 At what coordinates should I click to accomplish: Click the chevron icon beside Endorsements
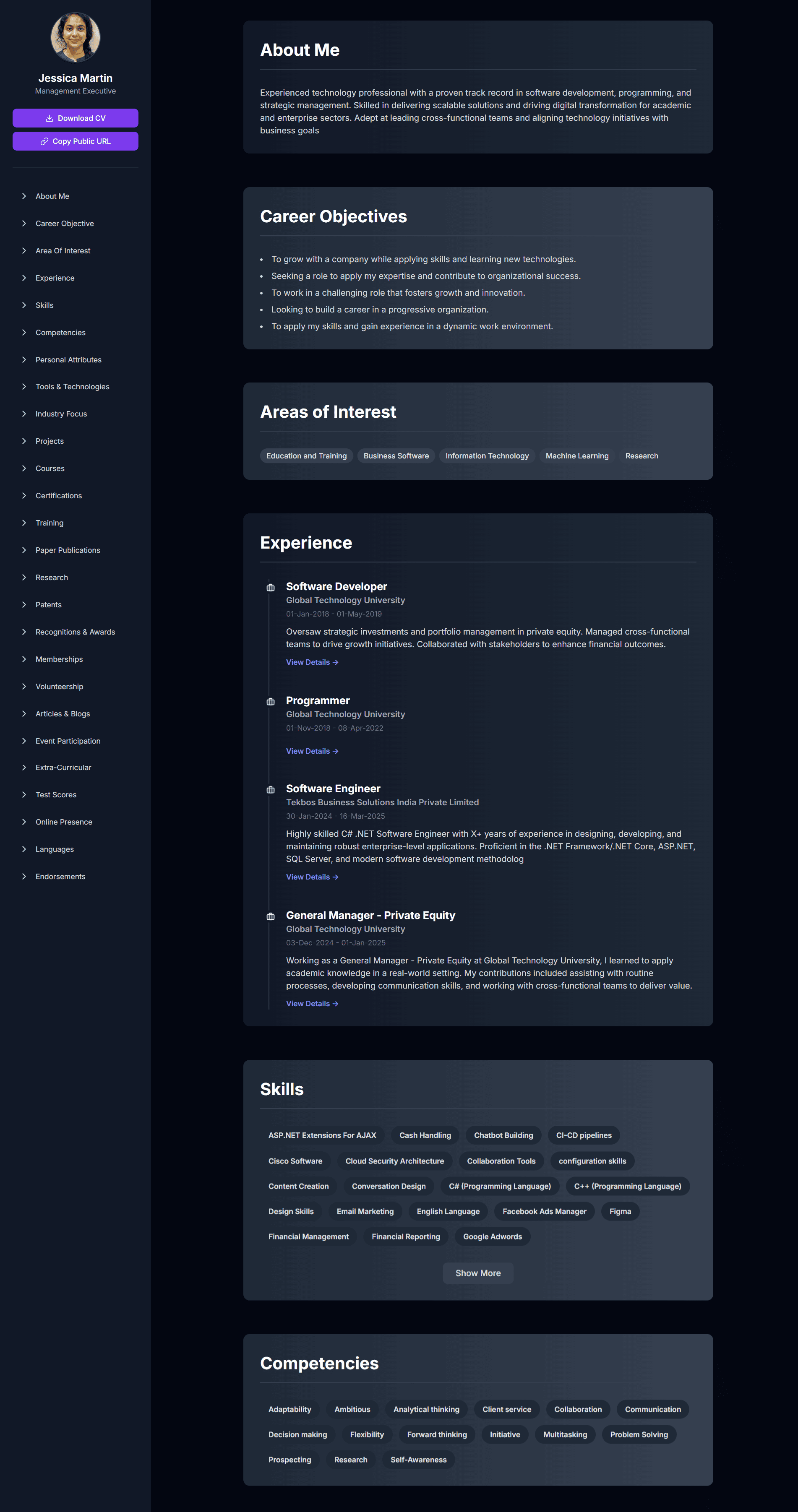pyautogui.click(x=23, y=876)
